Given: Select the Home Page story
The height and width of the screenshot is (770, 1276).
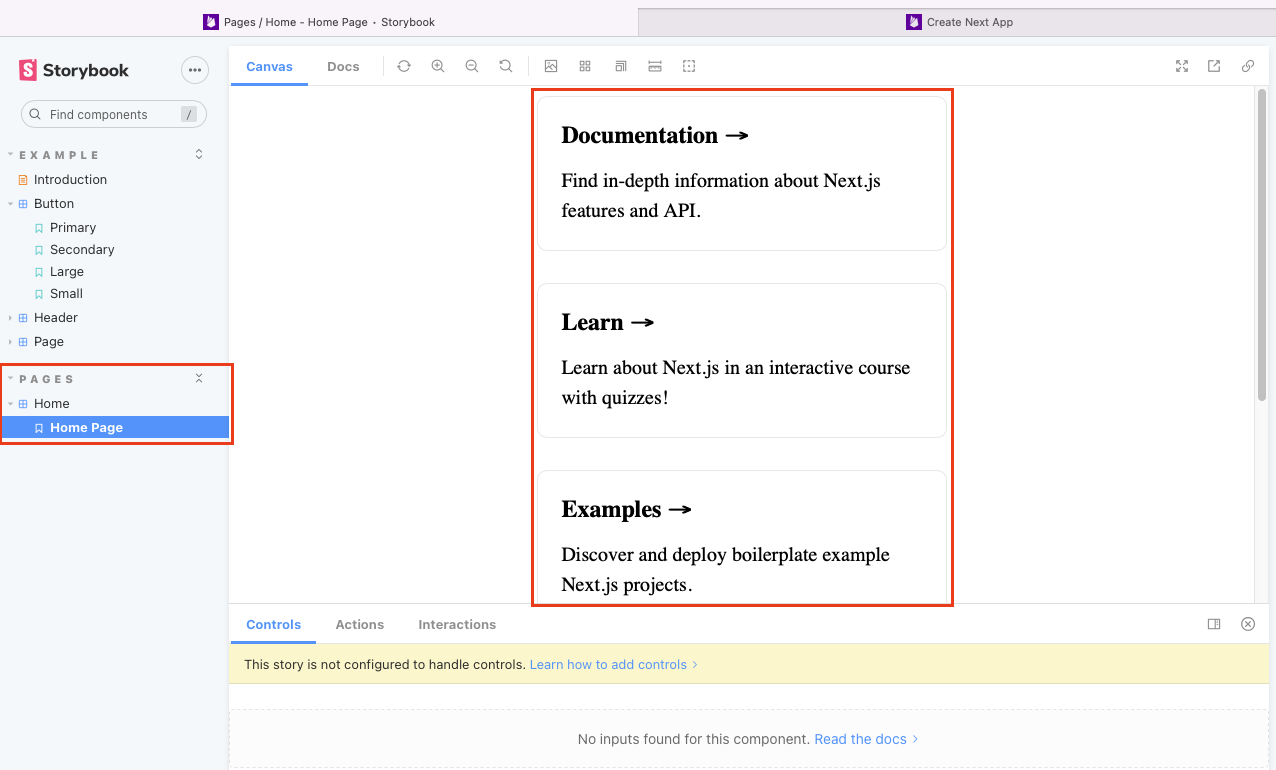Looking at the screenshot, I should pos(115,428).
